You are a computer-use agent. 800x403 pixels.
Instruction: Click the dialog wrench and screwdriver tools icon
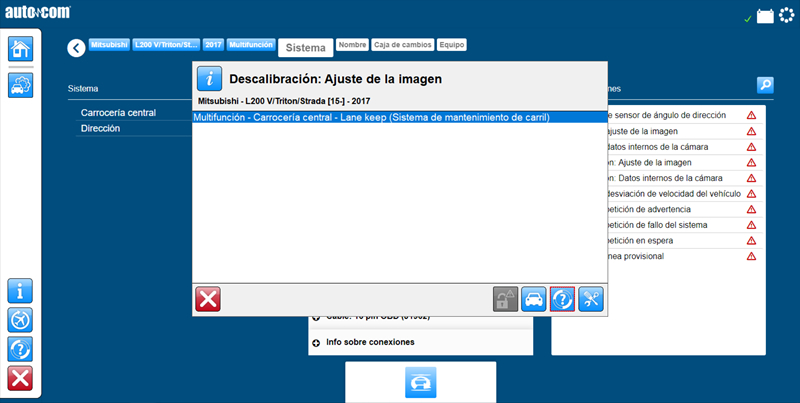591,299
